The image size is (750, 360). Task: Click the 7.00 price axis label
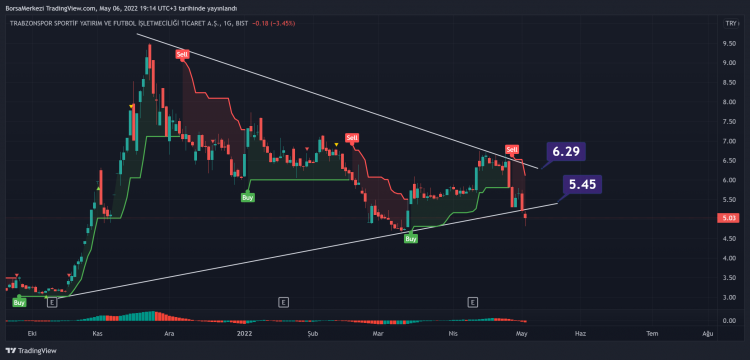click(729, 142)
